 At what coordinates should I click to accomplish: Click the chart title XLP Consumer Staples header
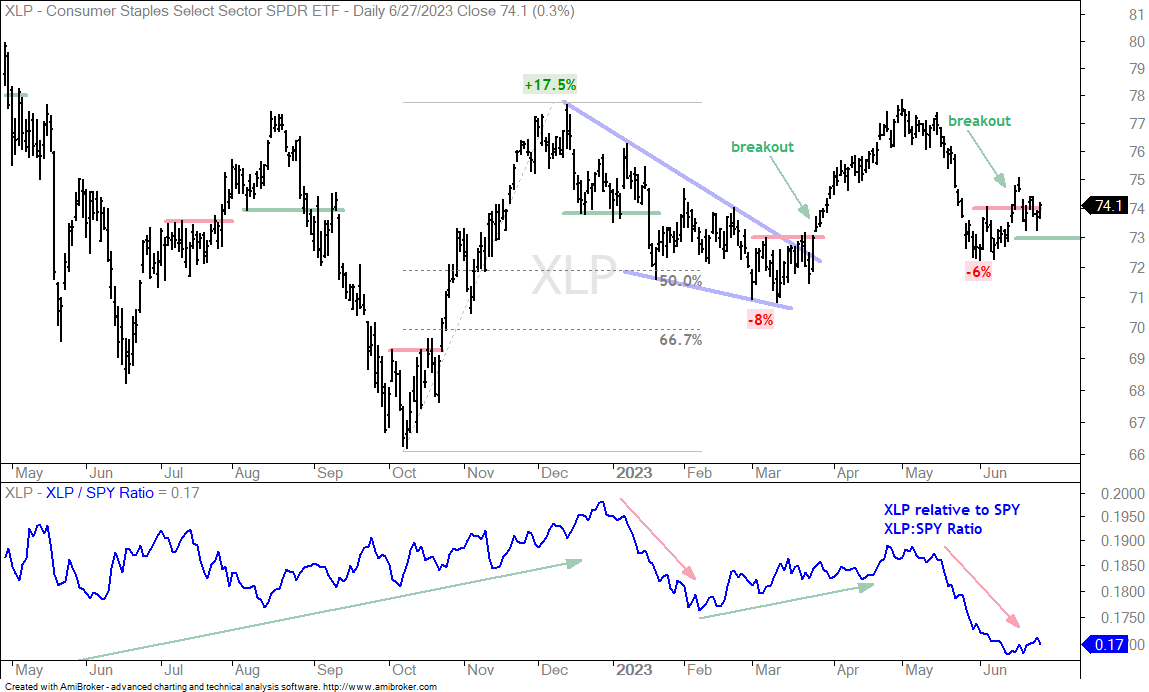coord(289,11)
